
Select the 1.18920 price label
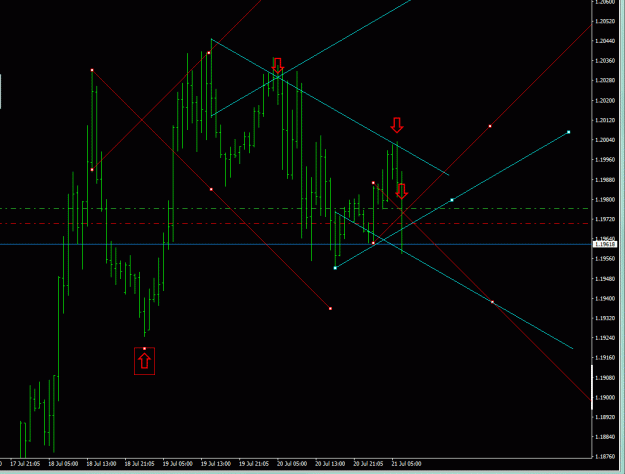(605, 417)
